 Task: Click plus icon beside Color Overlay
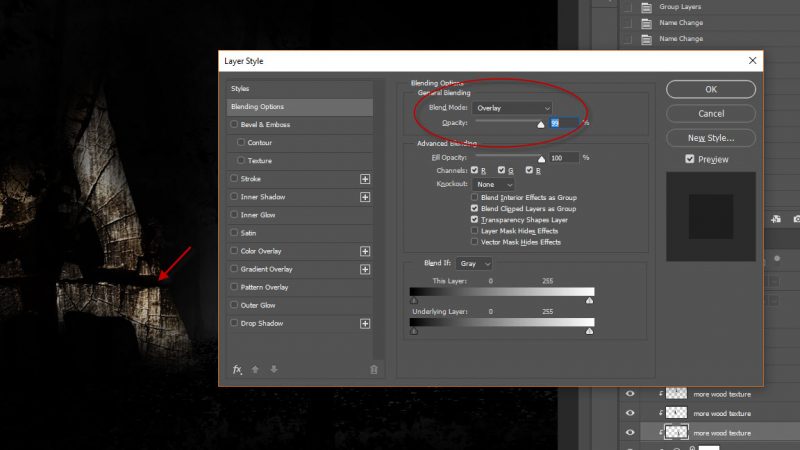pos(365,251)
